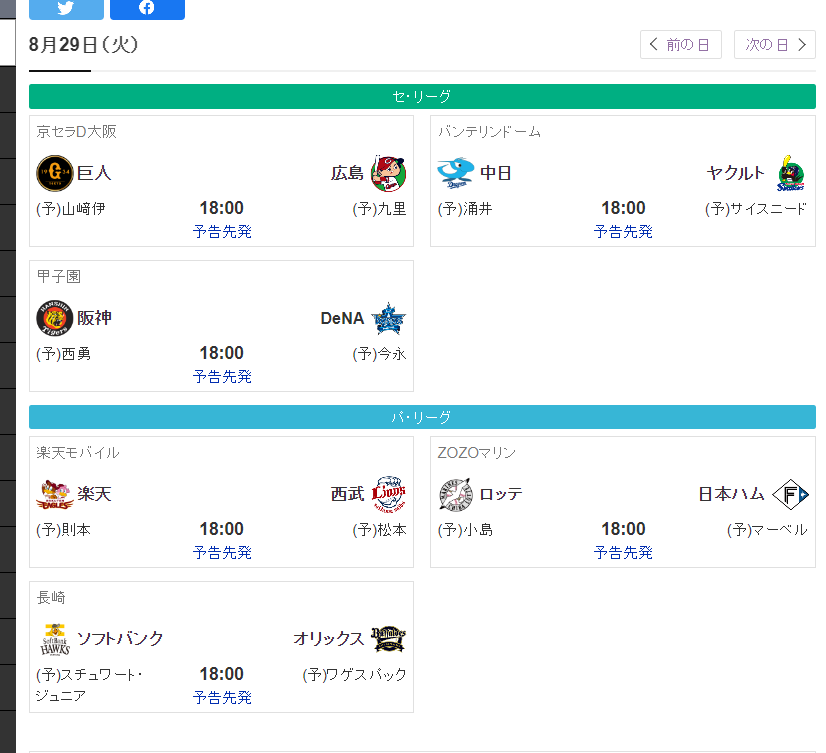Click the team name DeNA
The height and width of the screenshot is (753, 826).
pyautogui.click(x=342, y=318)
